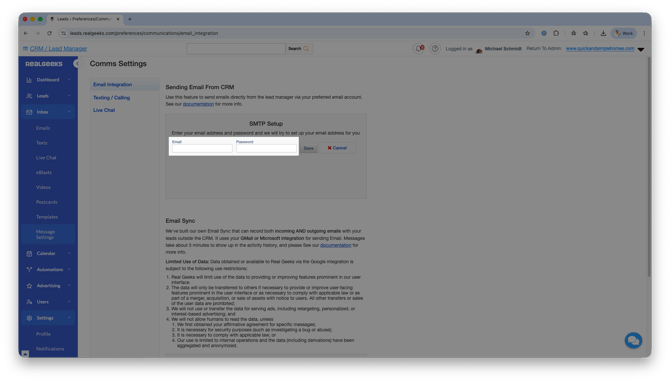The height and width of the screenshot is (382, 670).
Task: Click the site info icon in the address bar
Action: click(x=63, y=33)
